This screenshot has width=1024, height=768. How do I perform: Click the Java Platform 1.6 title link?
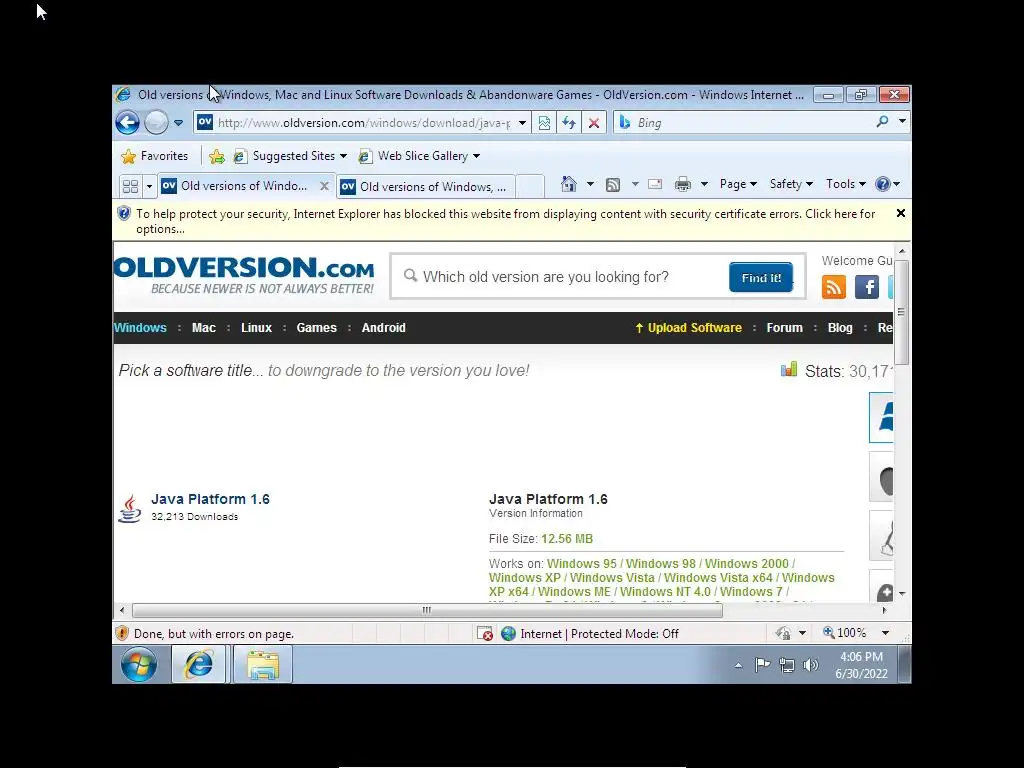210,499
